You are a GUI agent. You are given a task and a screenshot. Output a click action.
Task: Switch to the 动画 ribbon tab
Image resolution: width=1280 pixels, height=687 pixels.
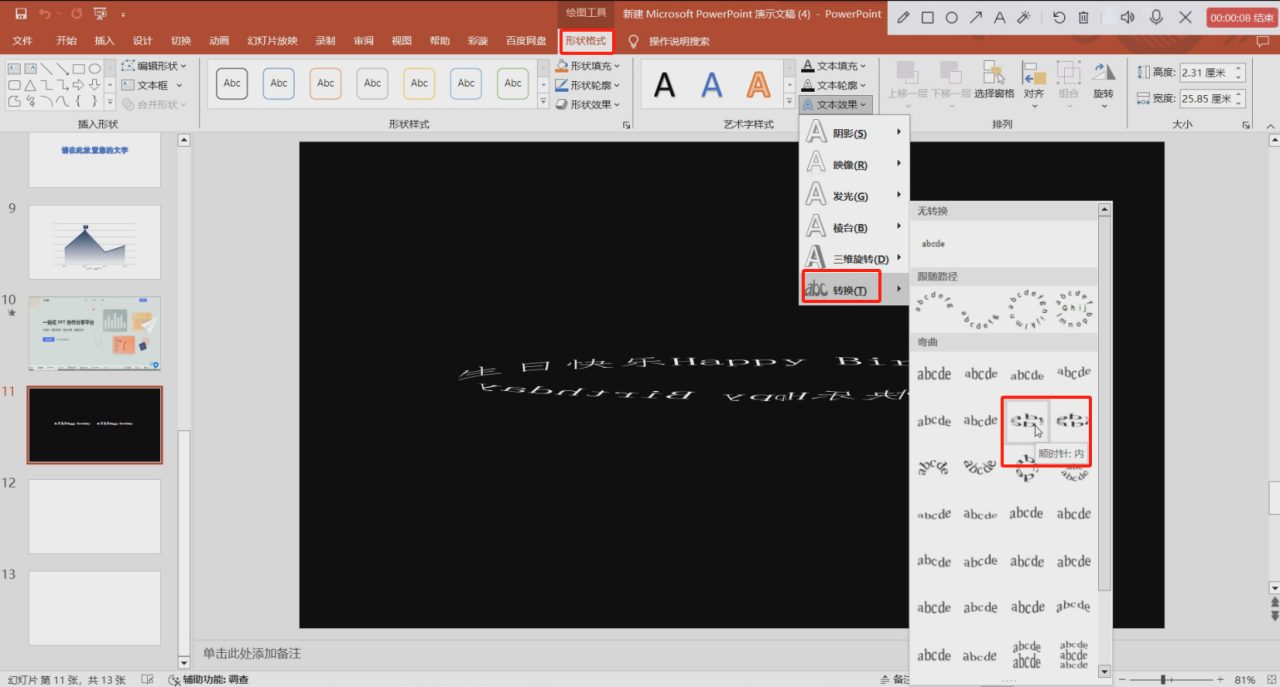pos(218,40)
